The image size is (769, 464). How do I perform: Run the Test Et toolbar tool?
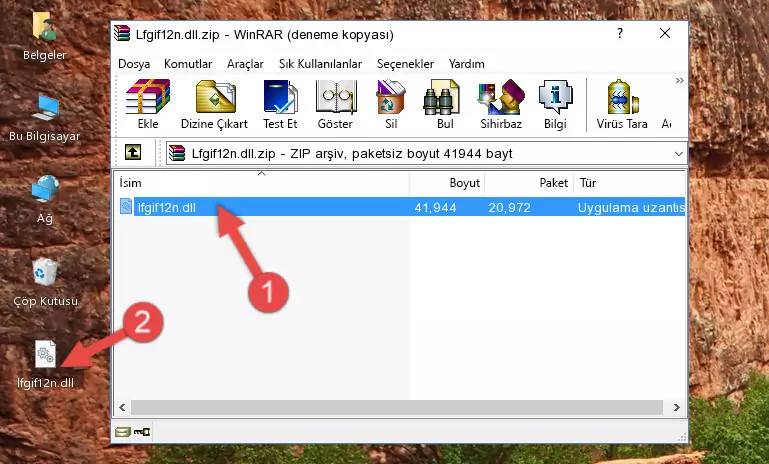(x=280, y=104)
